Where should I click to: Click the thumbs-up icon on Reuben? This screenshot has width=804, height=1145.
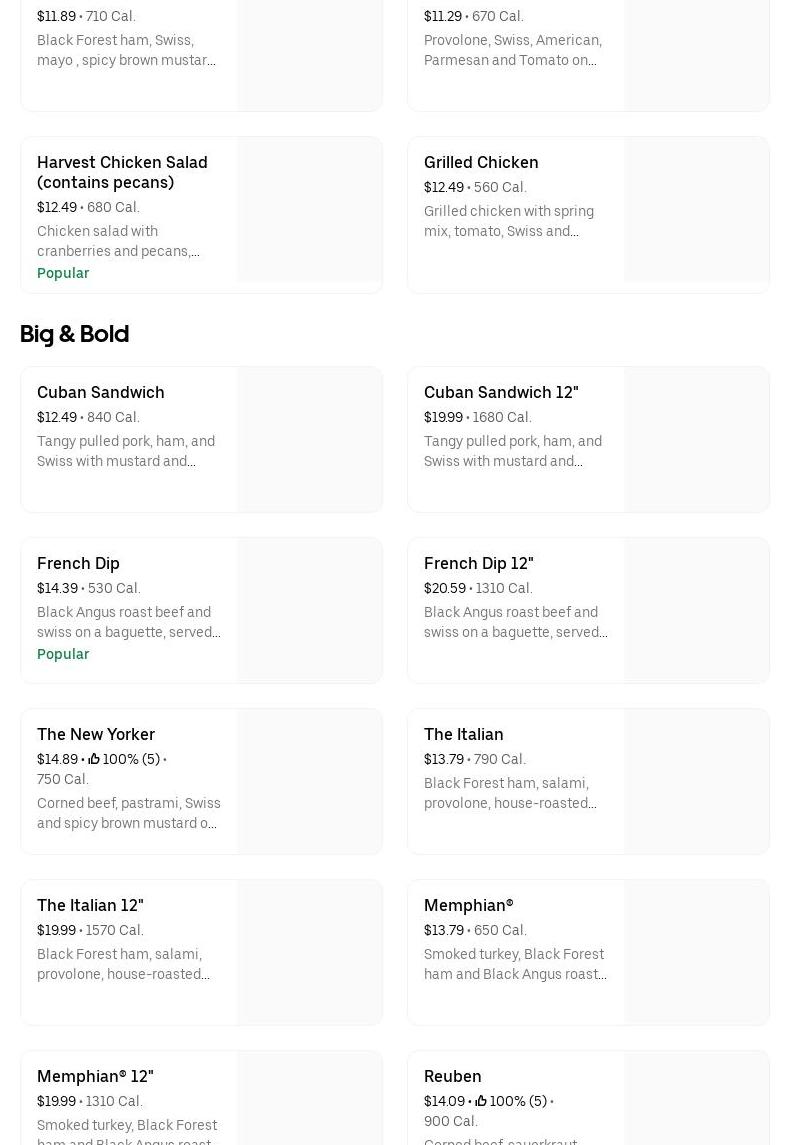(x=481, y=1102)
